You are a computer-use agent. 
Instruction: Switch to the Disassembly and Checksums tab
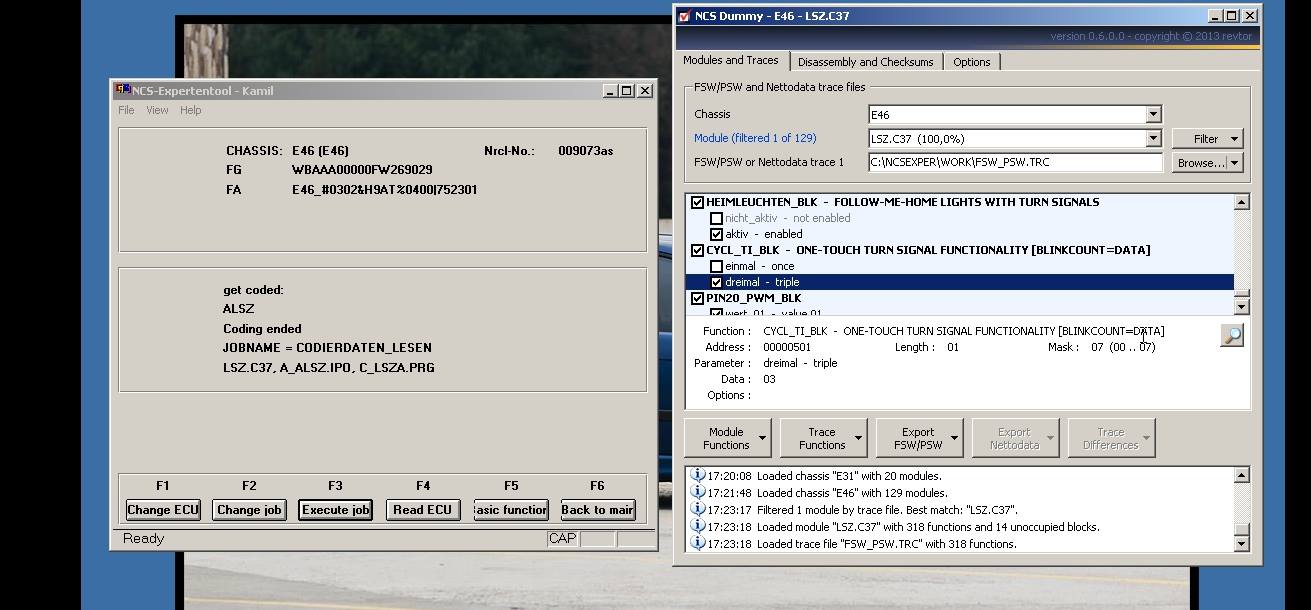pyautogui.click(x=866, y=62)
